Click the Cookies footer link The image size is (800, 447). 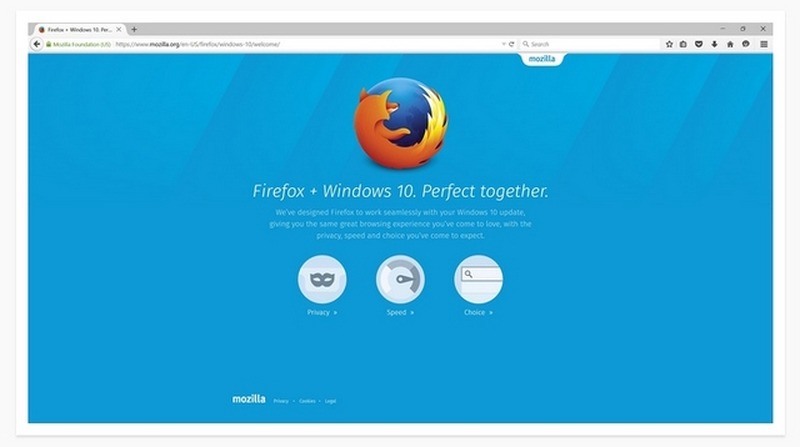[x=307, y=401]
